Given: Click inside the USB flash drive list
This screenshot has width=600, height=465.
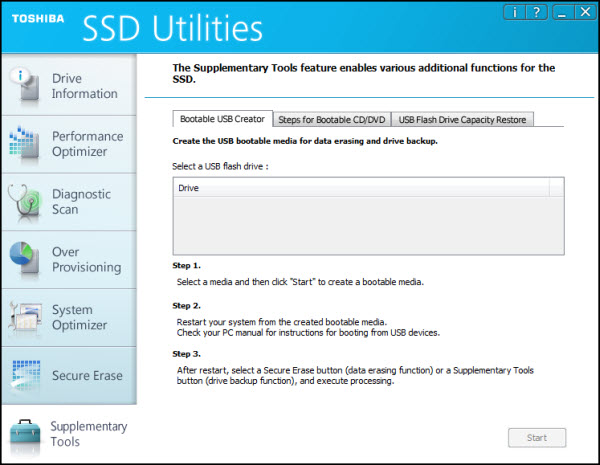Looking at the screenshot, I should 368,225.
